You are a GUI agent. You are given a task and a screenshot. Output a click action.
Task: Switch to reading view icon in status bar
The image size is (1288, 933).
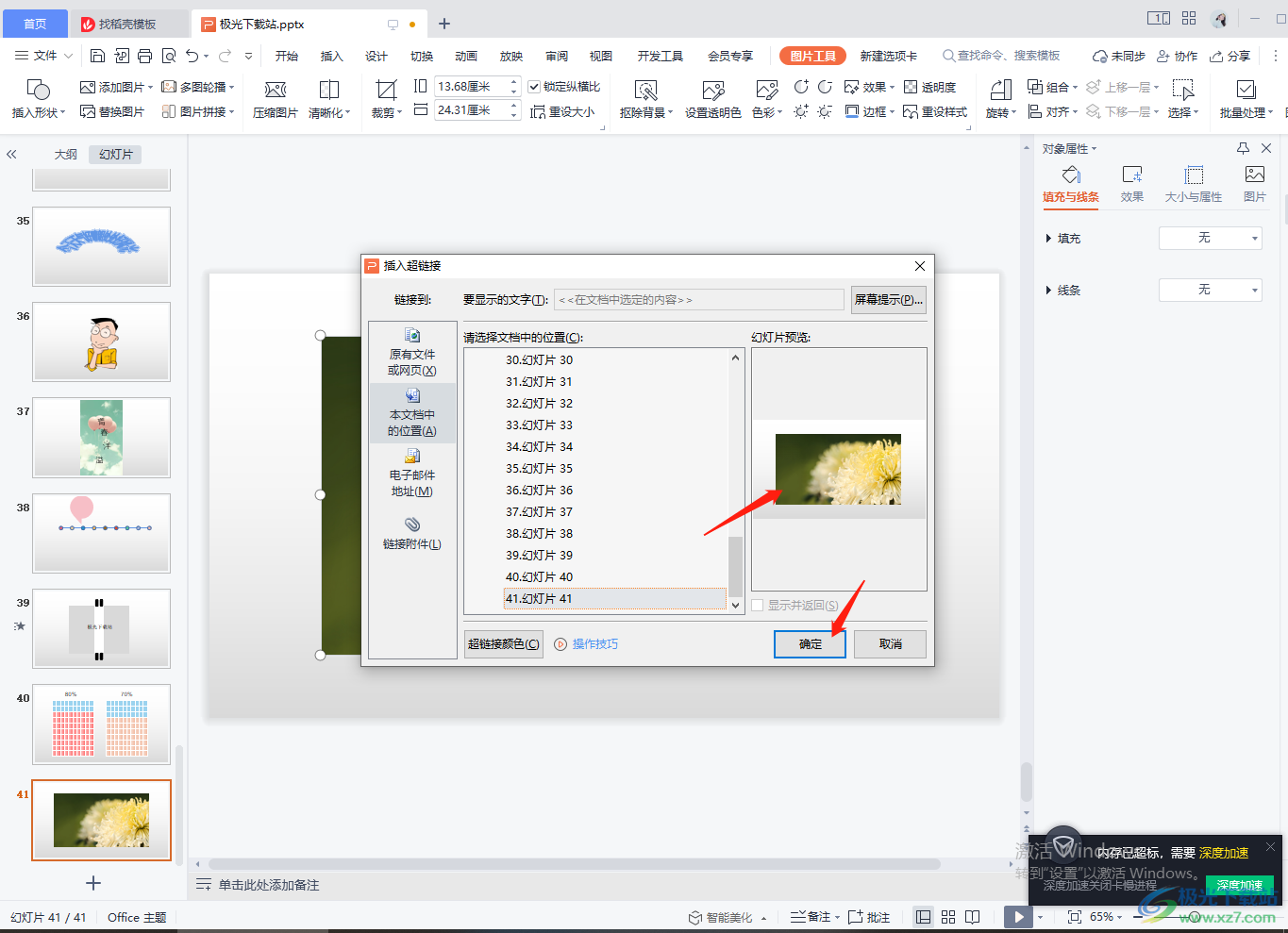[x=973, y=917]
